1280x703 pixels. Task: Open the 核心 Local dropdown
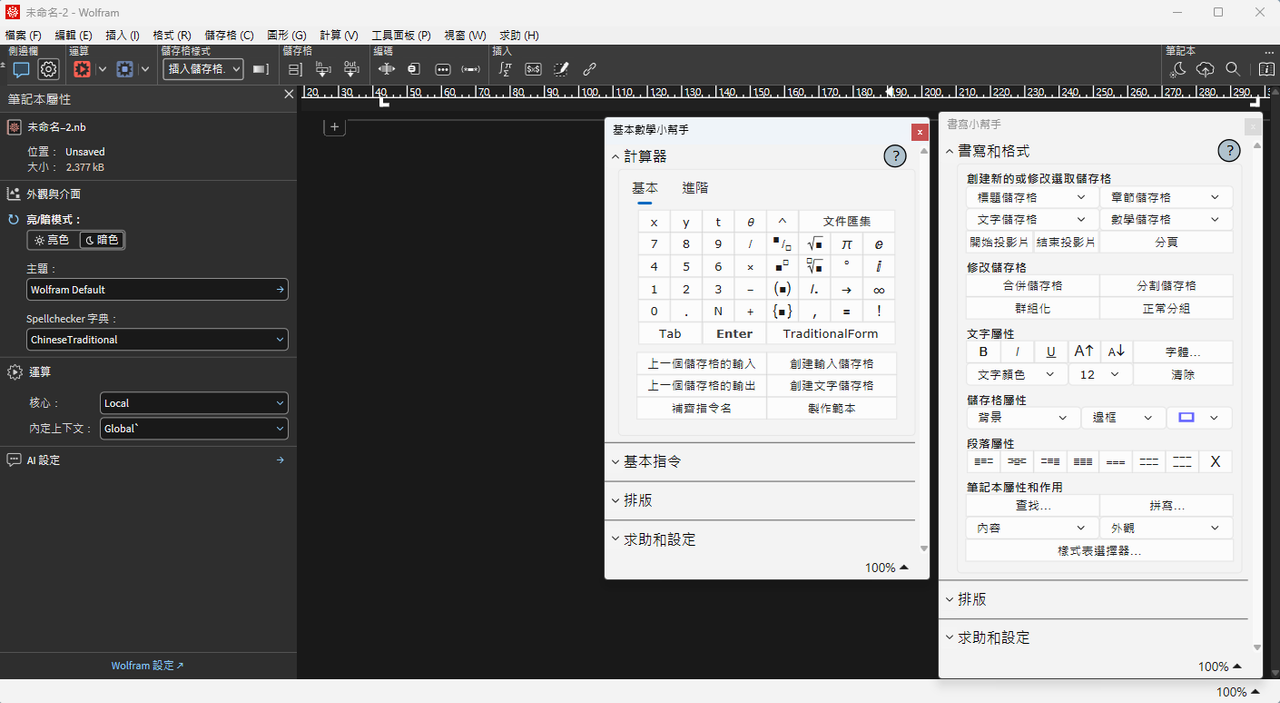point(194,403)
